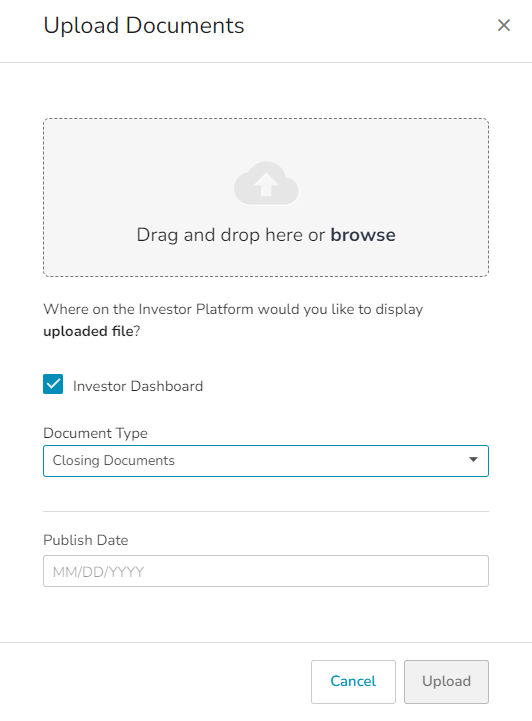
Task: Open file picker via browse link
Action: click(x=363, y=235)
